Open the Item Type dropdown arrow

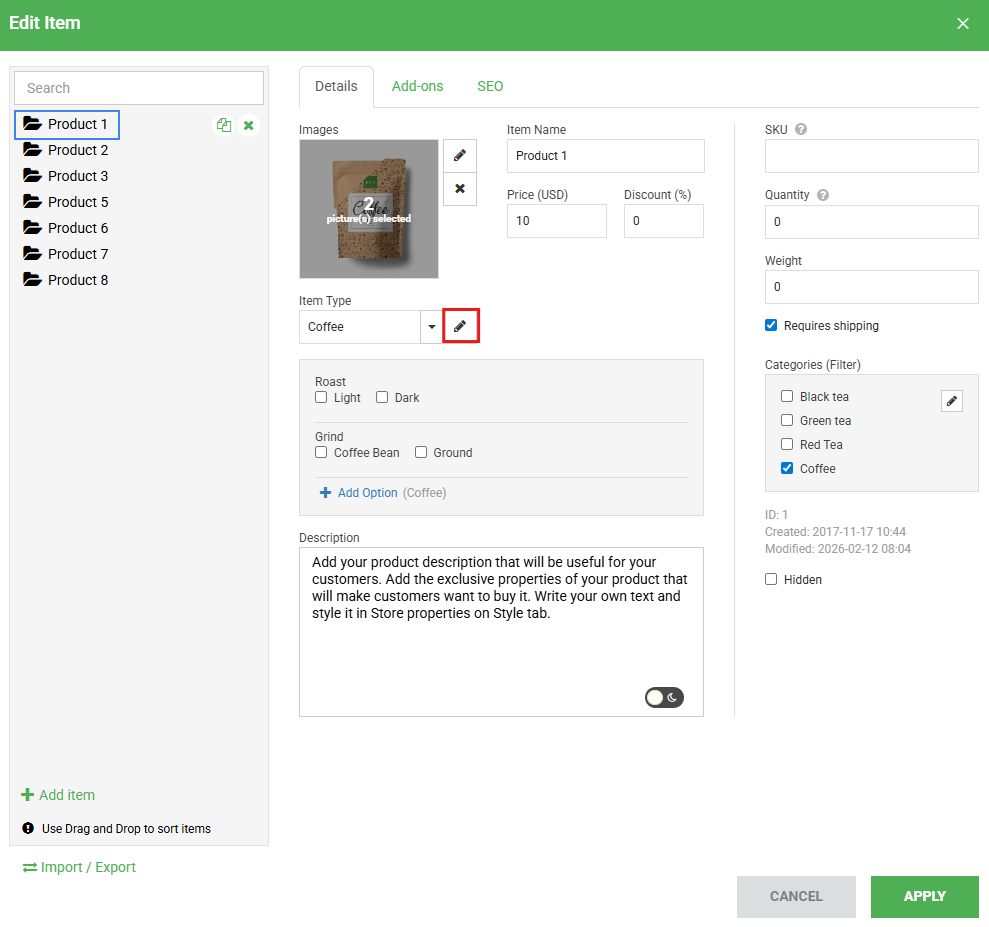point(432,327)
